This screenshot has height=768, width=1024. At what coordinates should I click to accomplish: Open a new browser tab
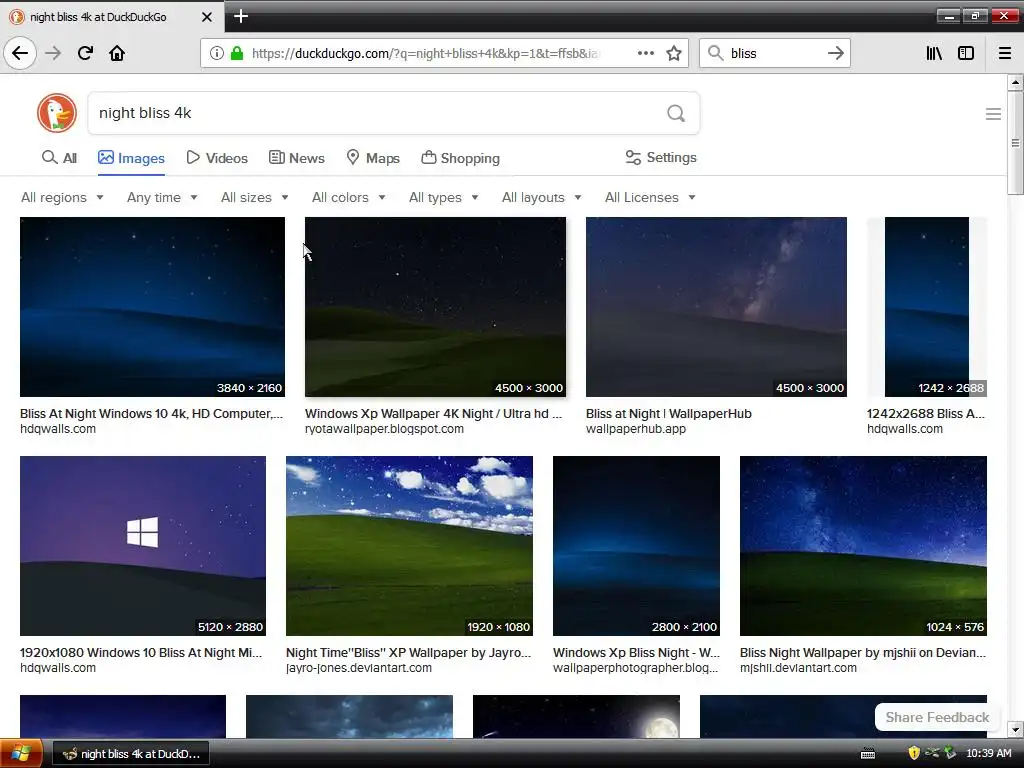[x=241, y=16]
